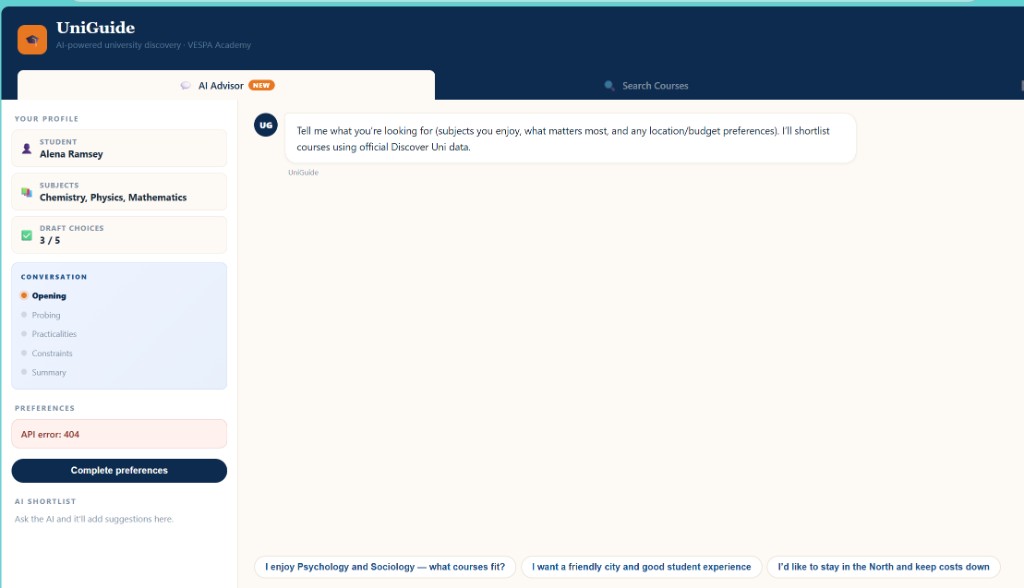This screenshot has width=1024, height=588.
Task: Open the Conversation stages panel
Action: (119, 325)
